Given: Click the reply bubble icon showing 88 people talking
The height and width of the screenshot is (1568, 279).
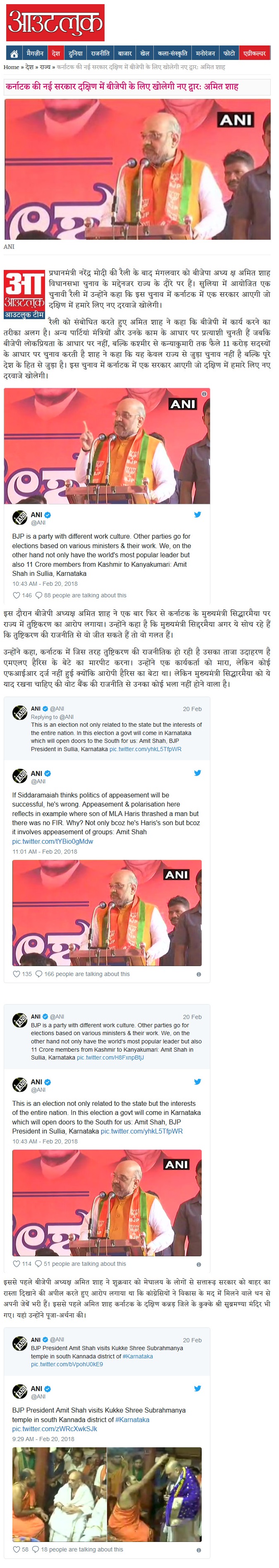Looking at the screenshot, I should tap(39, 595).
